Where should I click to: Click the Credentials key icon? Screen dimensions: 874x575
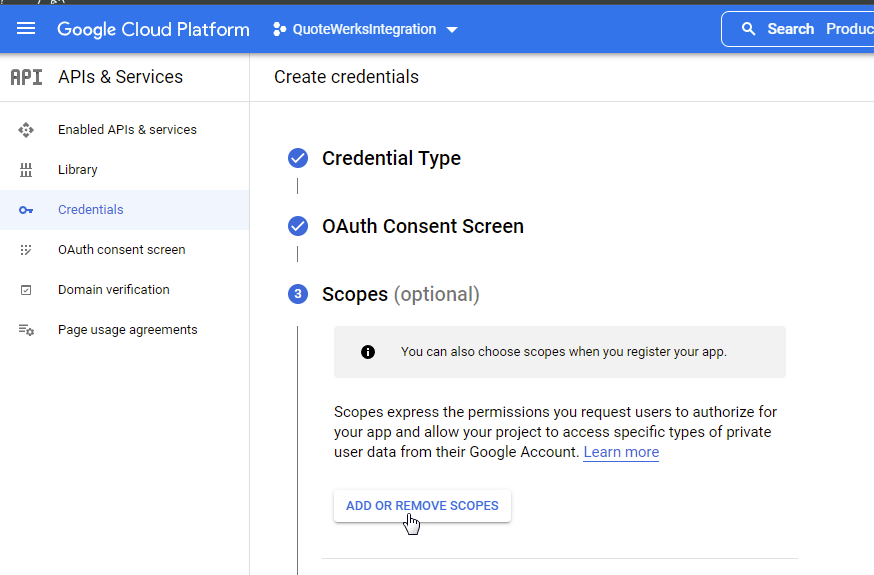26,210
